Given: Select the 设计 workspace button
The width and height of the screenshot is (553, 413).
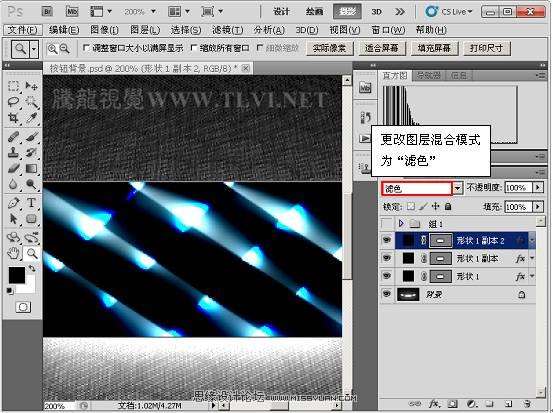Looking at the screenshot, I should (281, 12).
